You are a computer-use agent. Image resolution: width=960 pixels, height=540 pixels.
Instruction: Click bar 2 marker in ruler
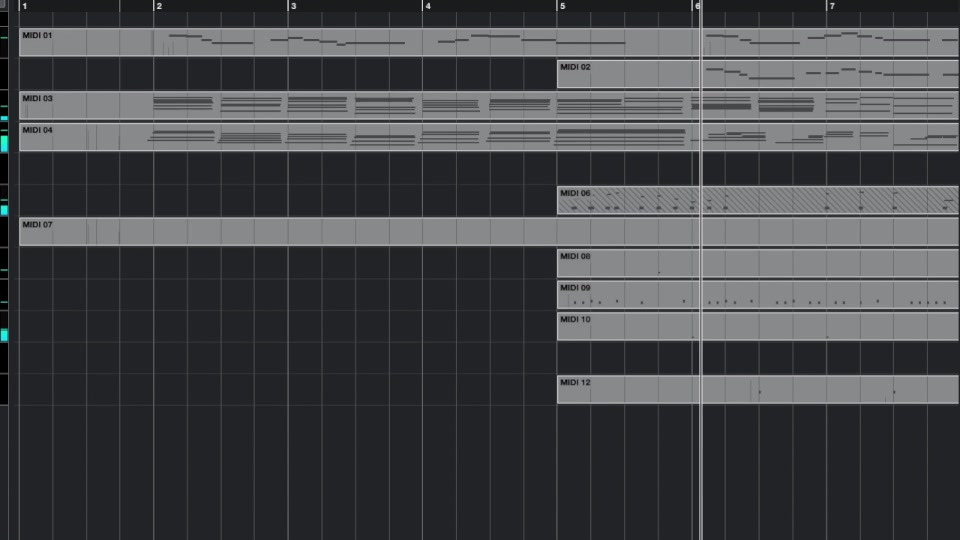click(x=159, y=6)
